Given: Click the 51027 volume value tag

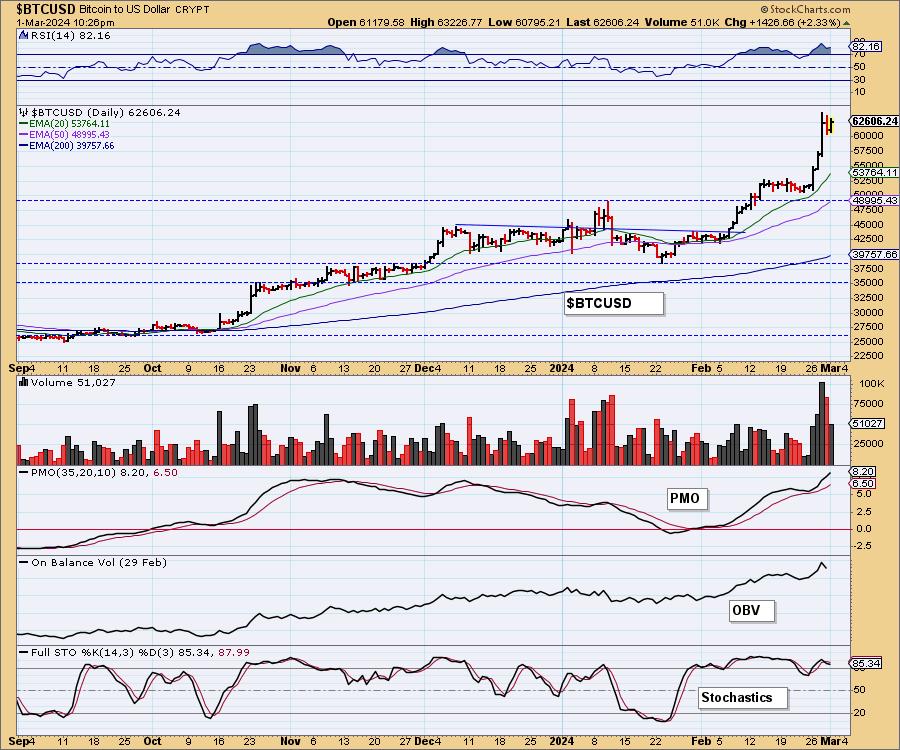Looking at the screenshot, I should 867,423.
